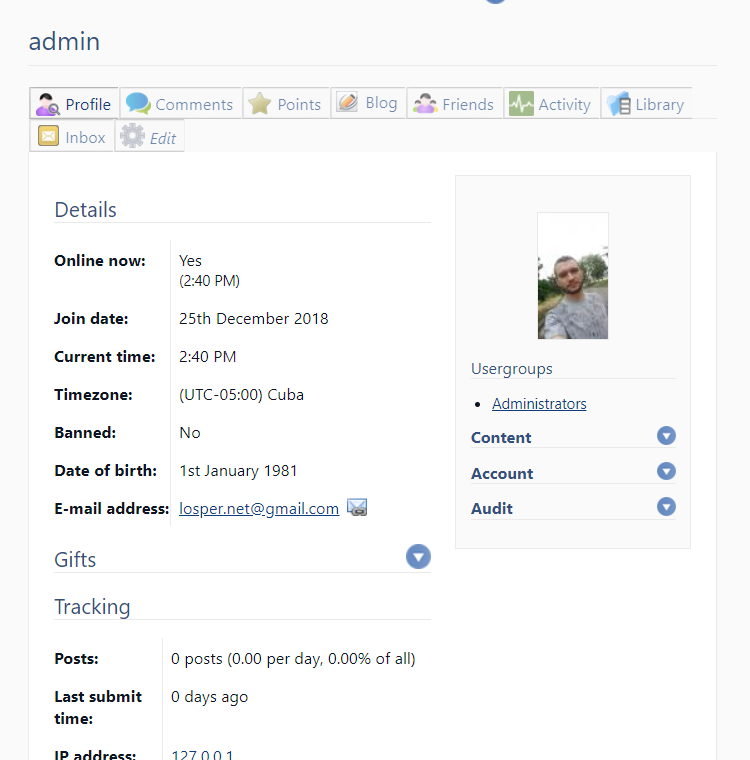Screen dimensions: 750x760
Task: Open the Activity tab
Action: pos(564,105)
